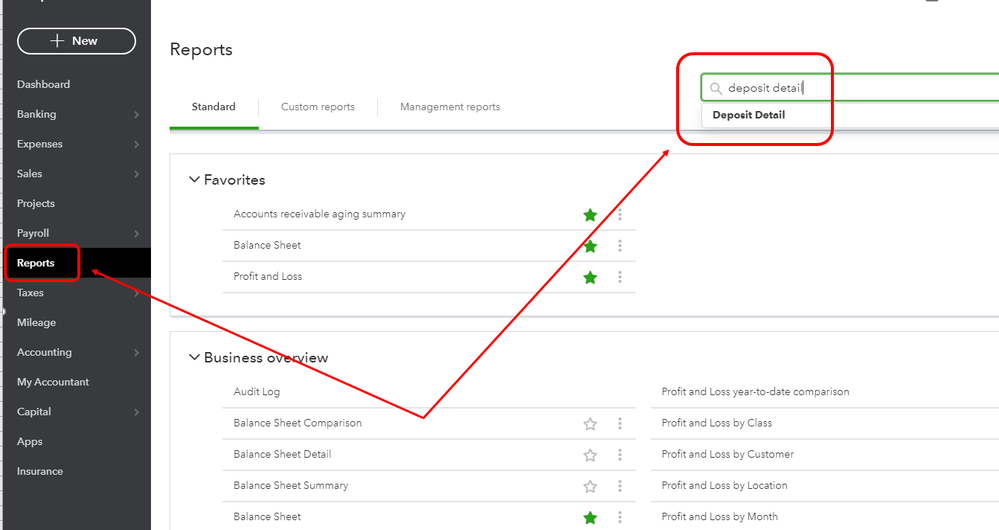Viewport: 999px width, 530px height.
Task: Unfavorite Profit and Loss star
Action: 590,278
